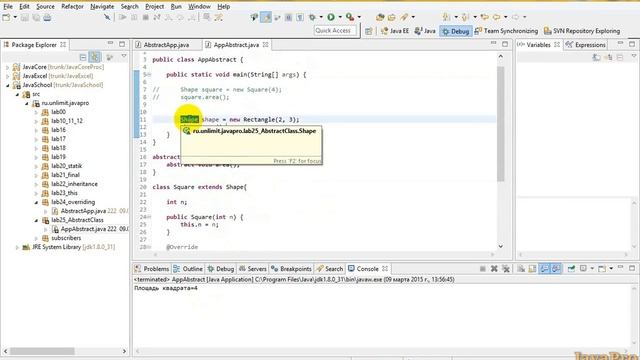Screen dimensions: 640x360
Task: Toggle Block Selection Mode button
Action: pos(288,17)
